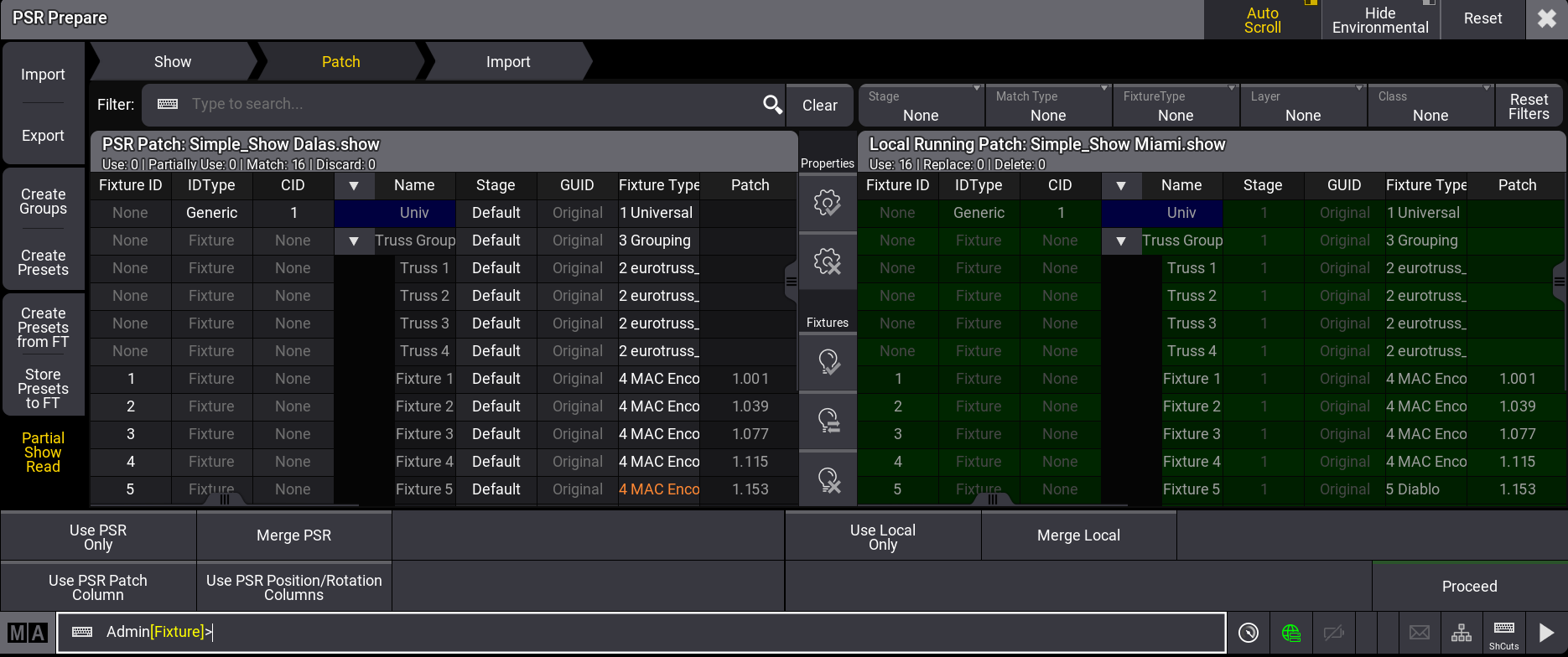Open the Export sidebar tab
Viewport: 1568px width, 657px height.
click(x=43, y=136)
